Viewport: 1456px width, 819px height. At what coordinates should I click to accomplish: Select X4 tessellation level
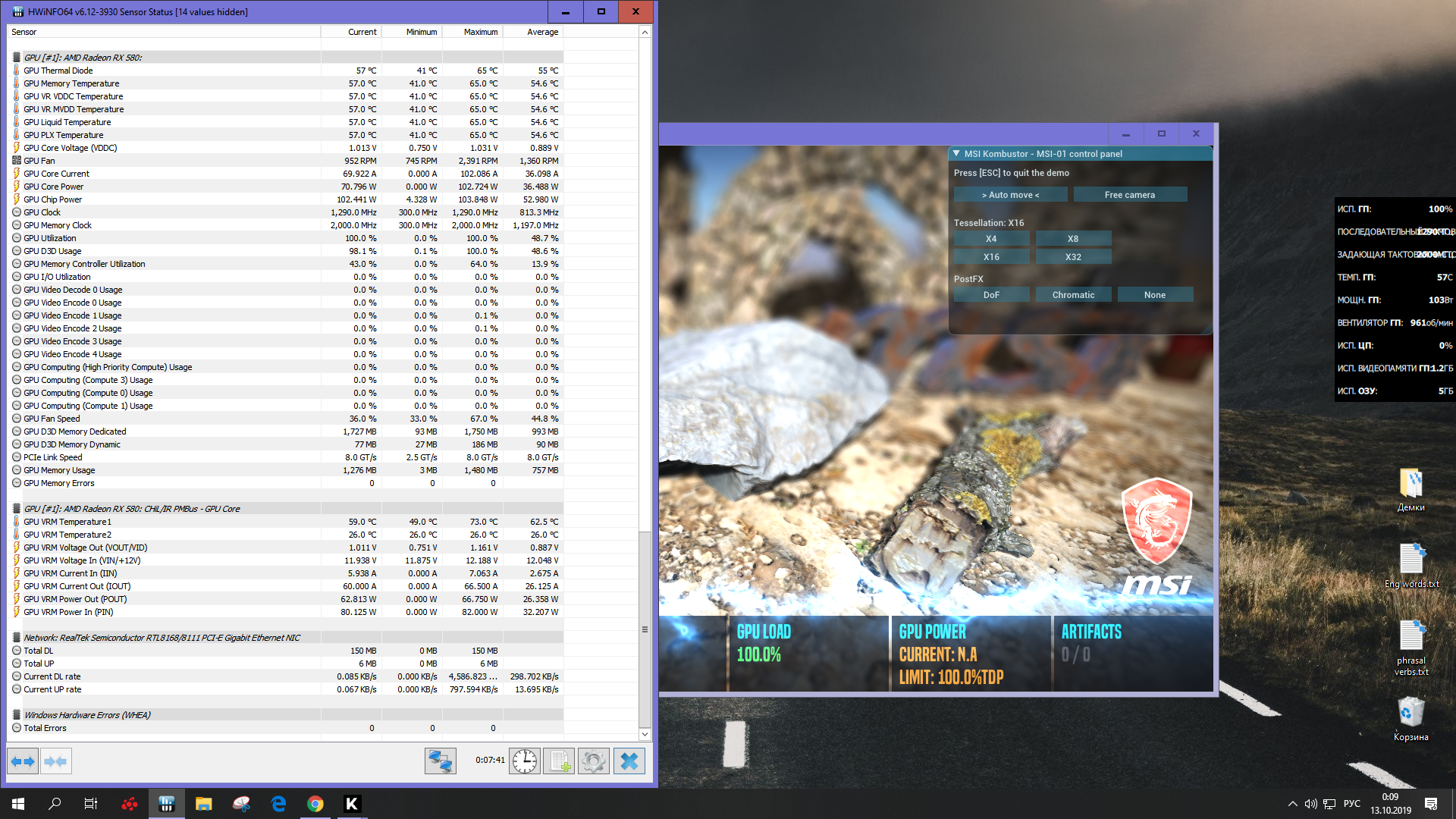point(991,239)
